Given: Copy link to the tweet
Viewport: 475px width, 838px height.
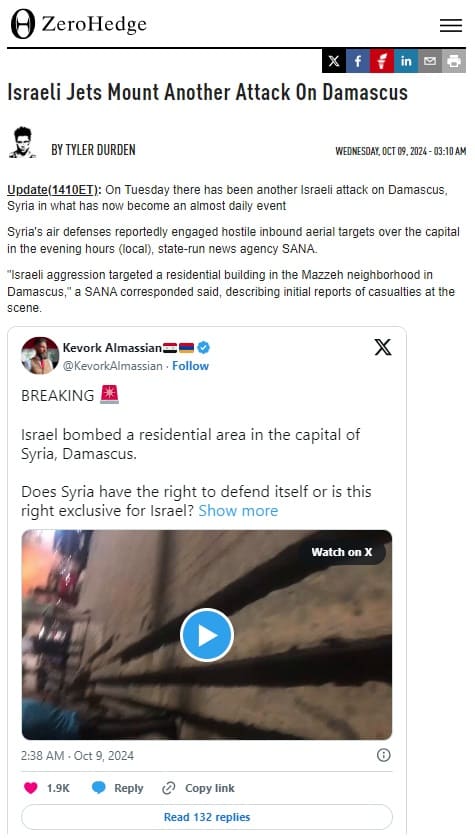Looking at the screenshot, I should [x=198, y=788].
